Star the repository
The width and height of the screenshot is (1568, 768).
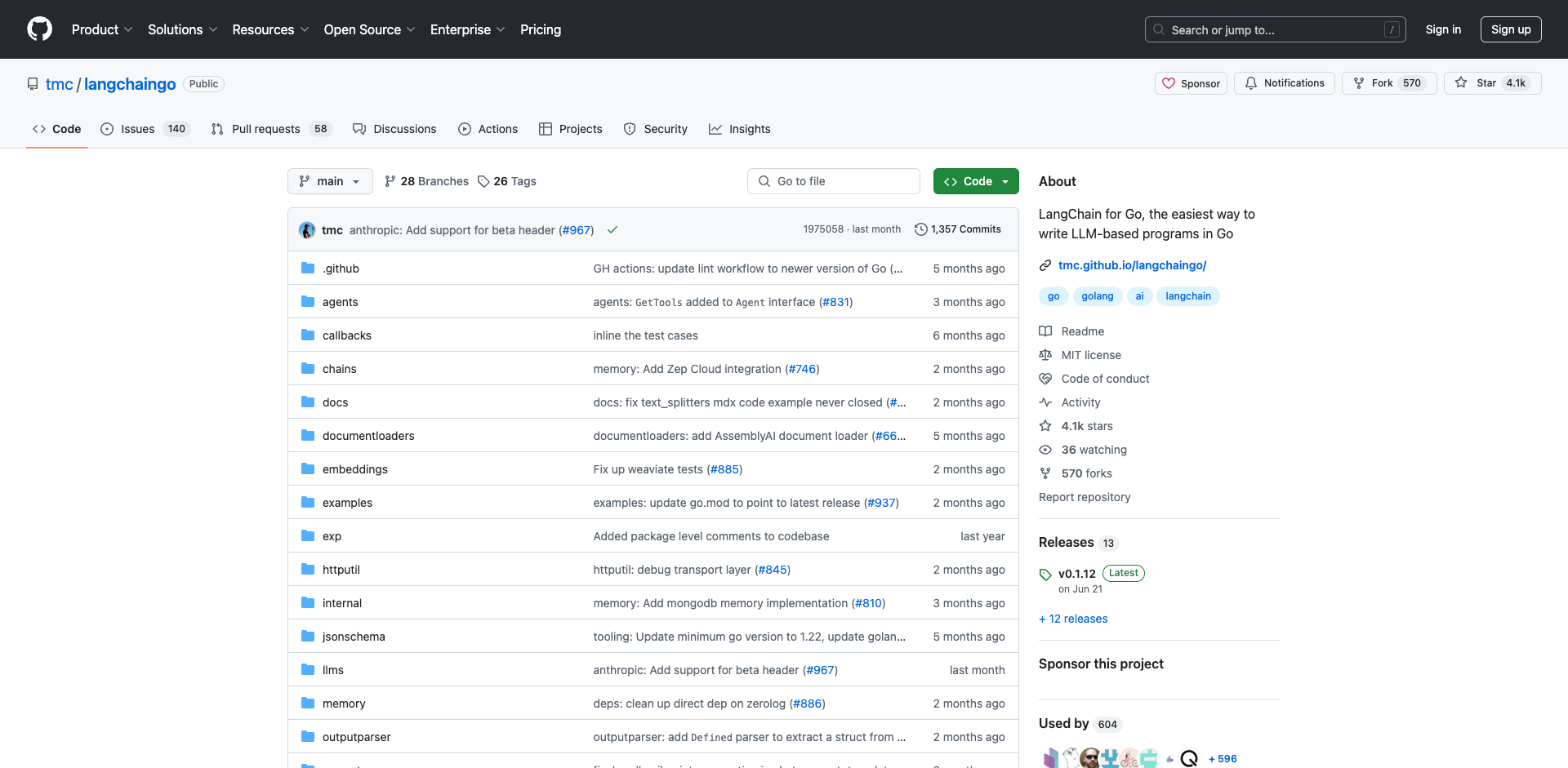coord(1492,83)
